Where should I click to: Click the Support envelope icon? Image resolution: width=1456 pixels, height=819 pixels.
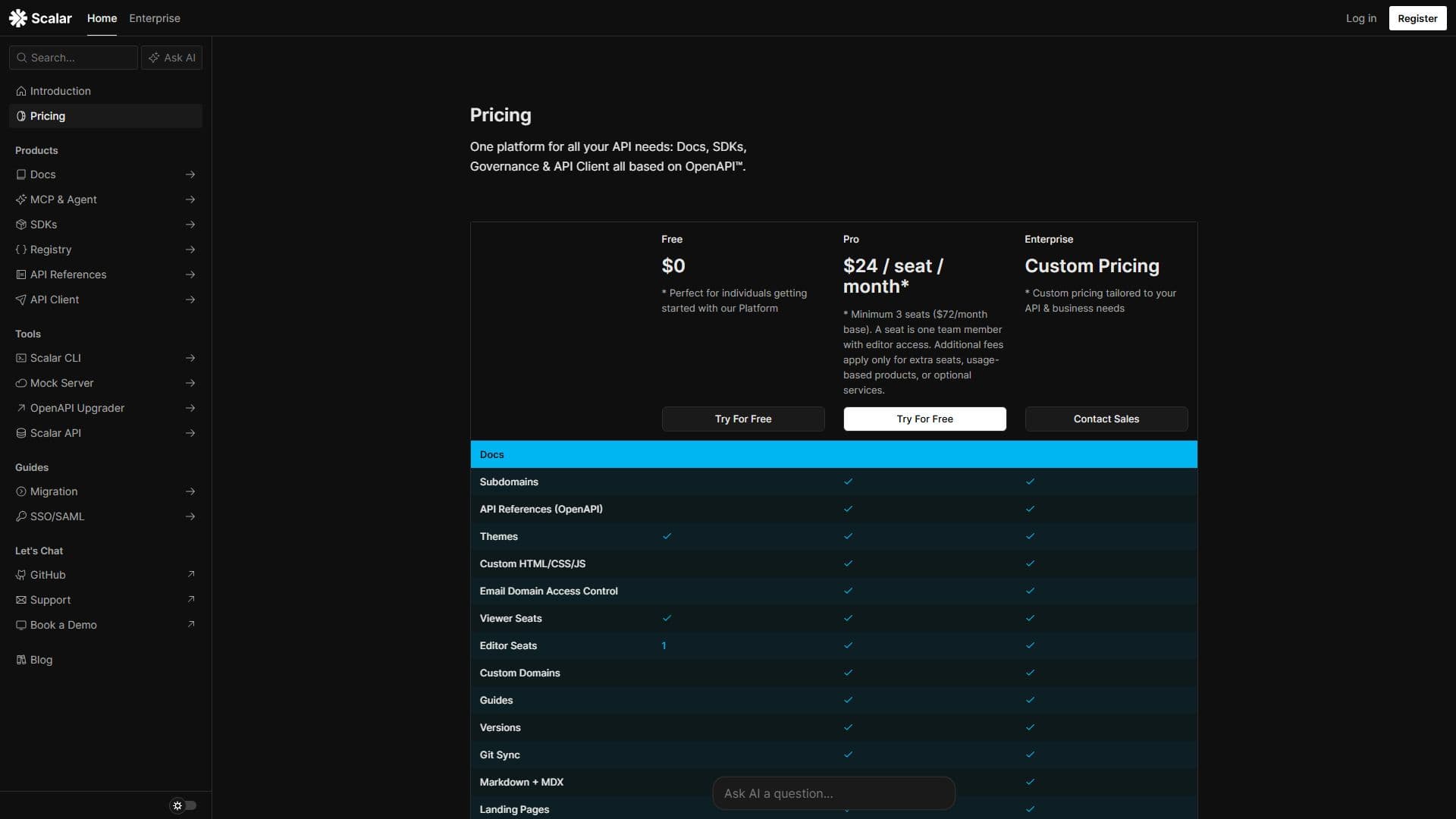(21, 600)
